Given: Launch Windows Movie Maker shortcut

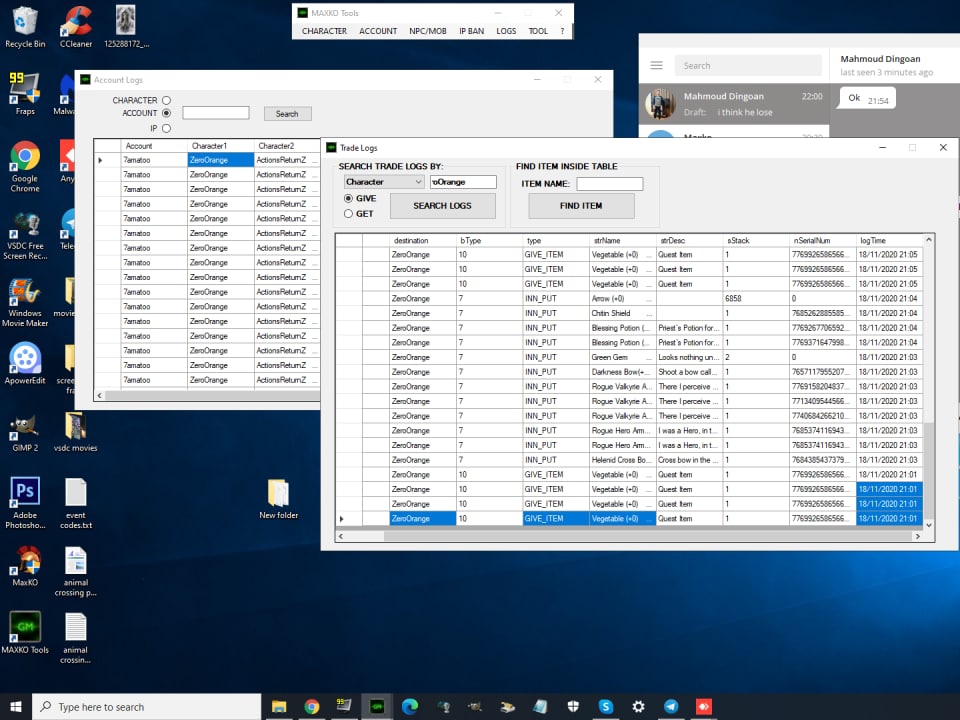Looking at the screenshot, I should coord(24,302).
